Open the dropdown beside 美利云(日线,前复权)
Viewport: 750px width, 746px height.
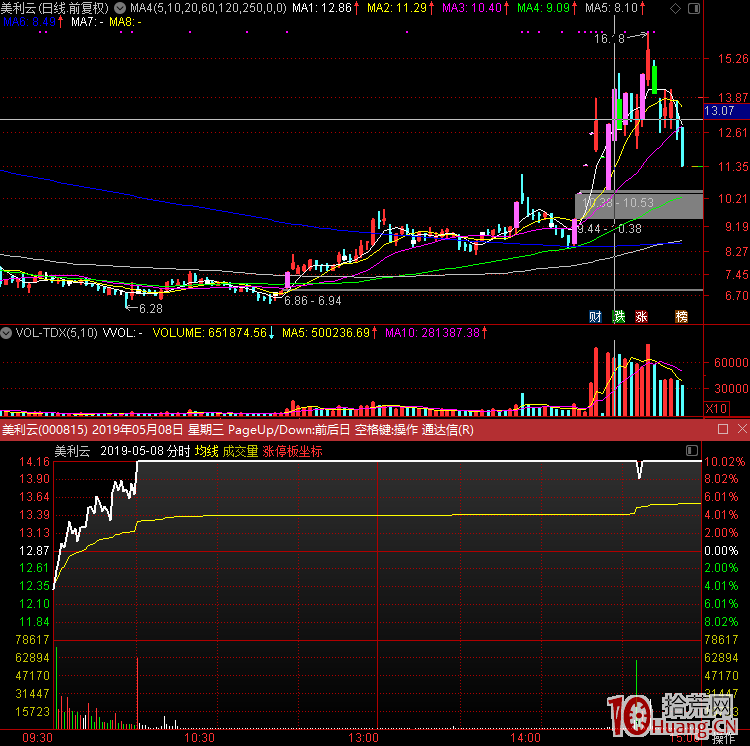[x=120, y=8]
